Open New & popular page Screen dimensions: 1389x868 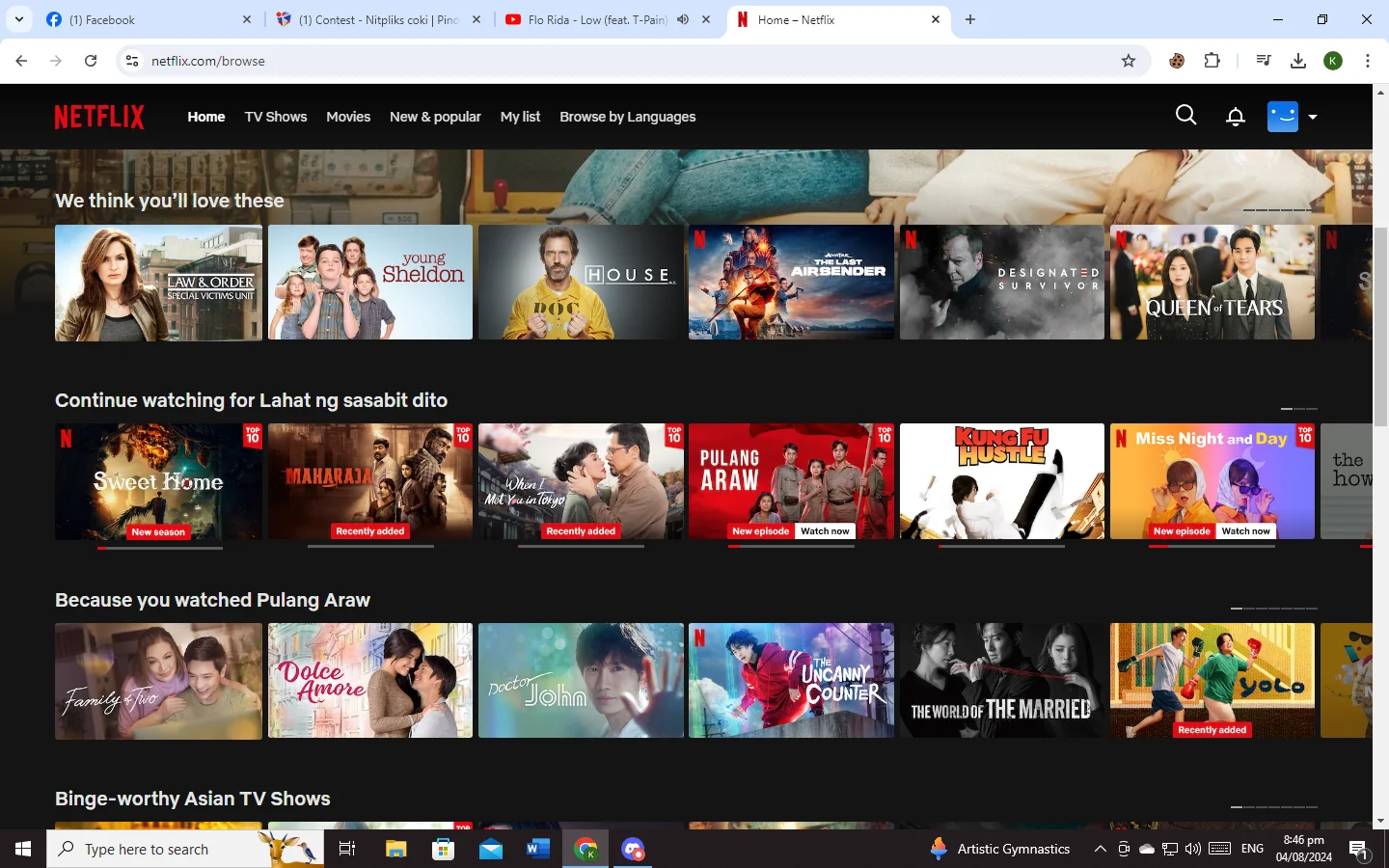pos(435,117)
